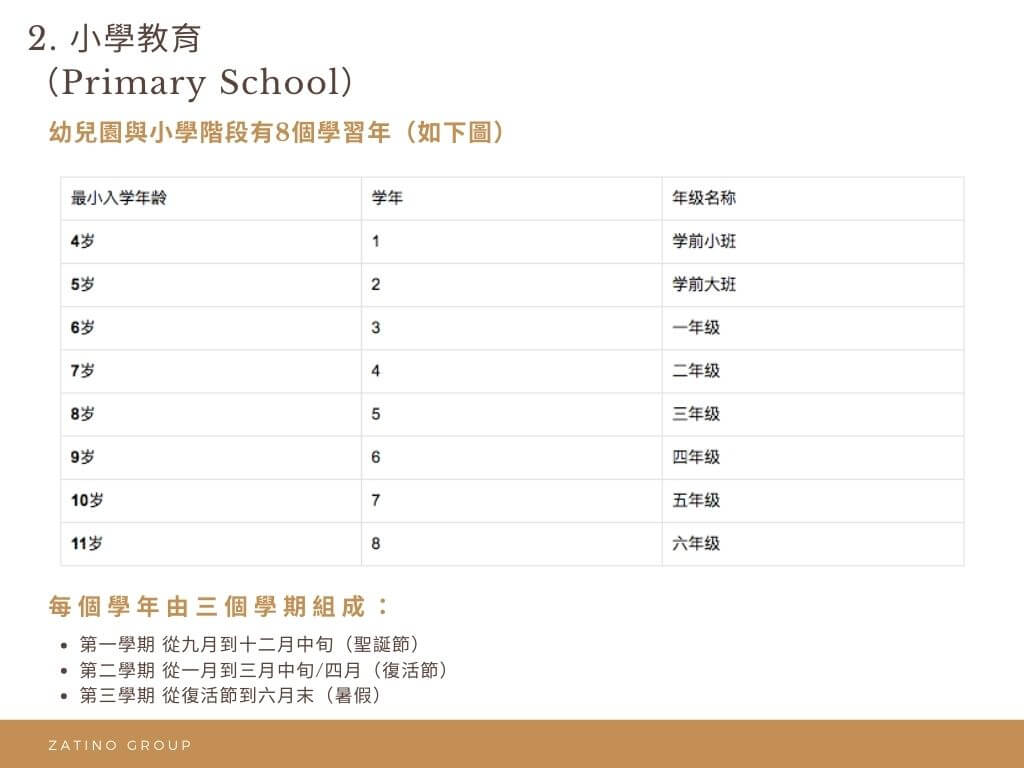The width and height of the screenshot is (1024, 768).
Task: Select the "学前小班" table cell
Action: pos(704,241)
